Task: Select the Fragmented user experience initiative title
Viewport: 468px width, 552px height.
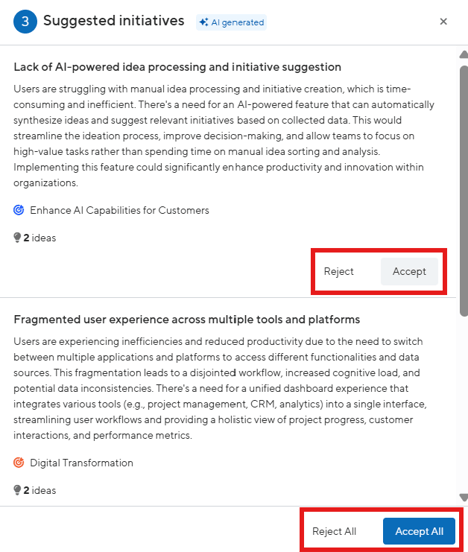Action: click(x=187, y=319)
